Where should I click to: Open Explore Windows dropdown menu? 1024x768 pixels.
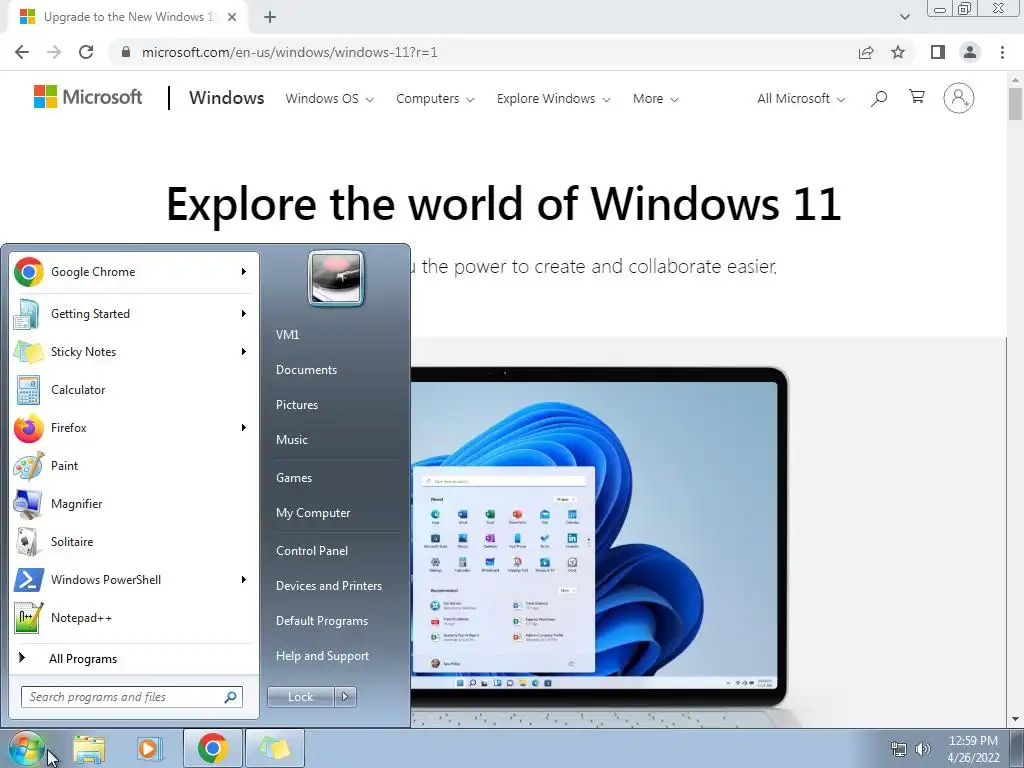(x=553, y=99)
